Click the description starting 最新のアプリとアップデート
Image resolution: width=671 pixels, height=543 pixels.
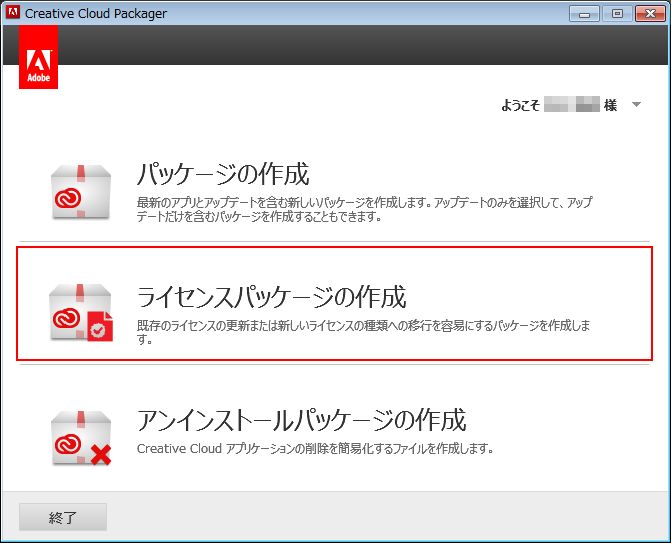tap(365, 209)
